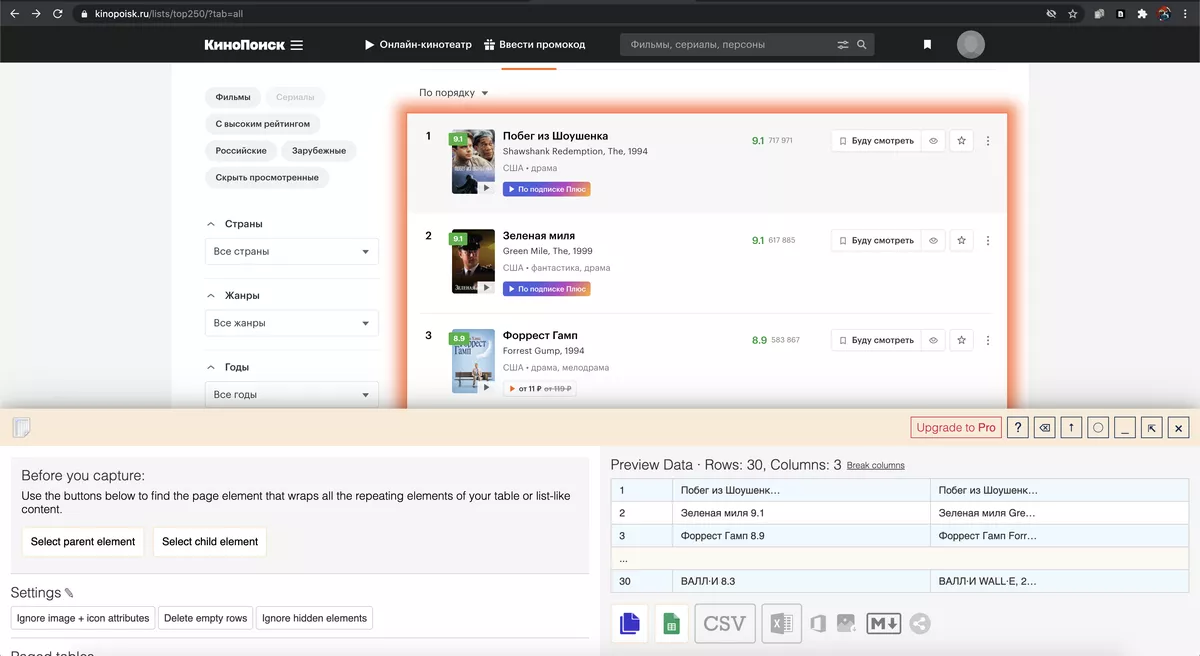Open Chrome three-dot menu

click(1187, 14)
